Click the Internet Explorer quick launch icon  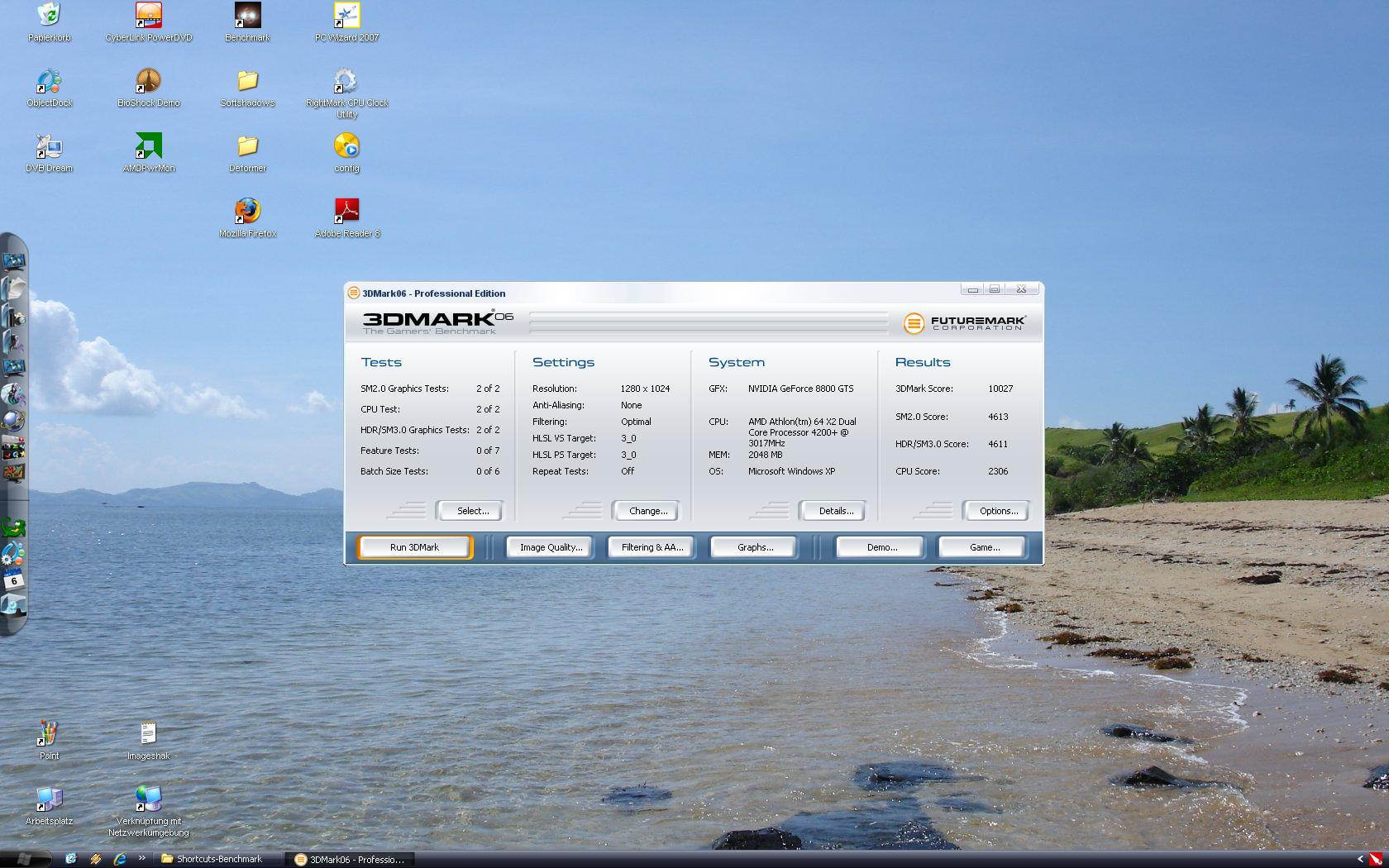(x=120, y=859)
